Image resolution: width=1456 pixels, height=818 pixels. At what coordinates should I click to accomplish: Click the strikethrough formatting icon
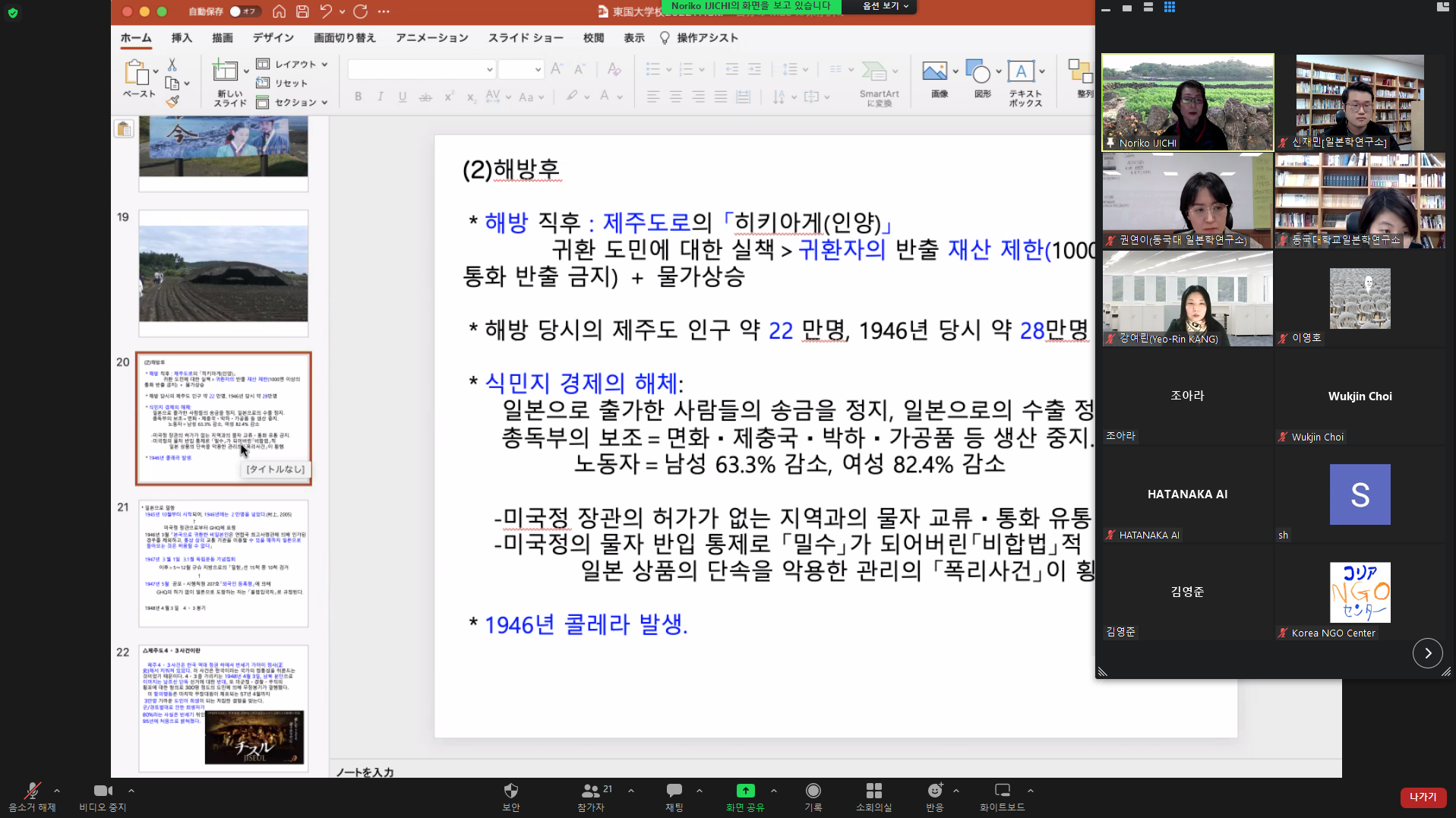coord(425,96)
